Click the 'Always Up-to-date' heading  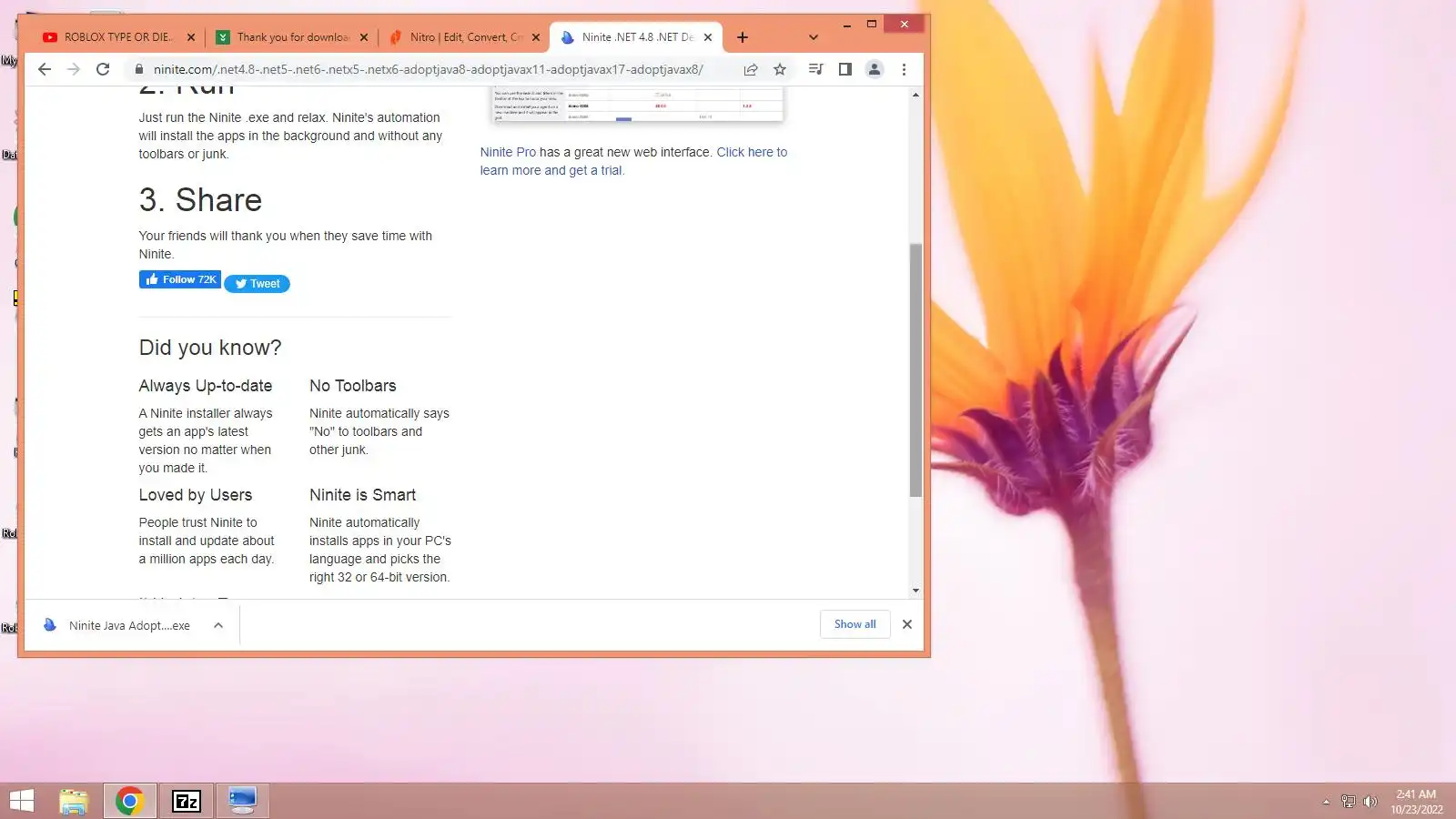pos(206,386)
